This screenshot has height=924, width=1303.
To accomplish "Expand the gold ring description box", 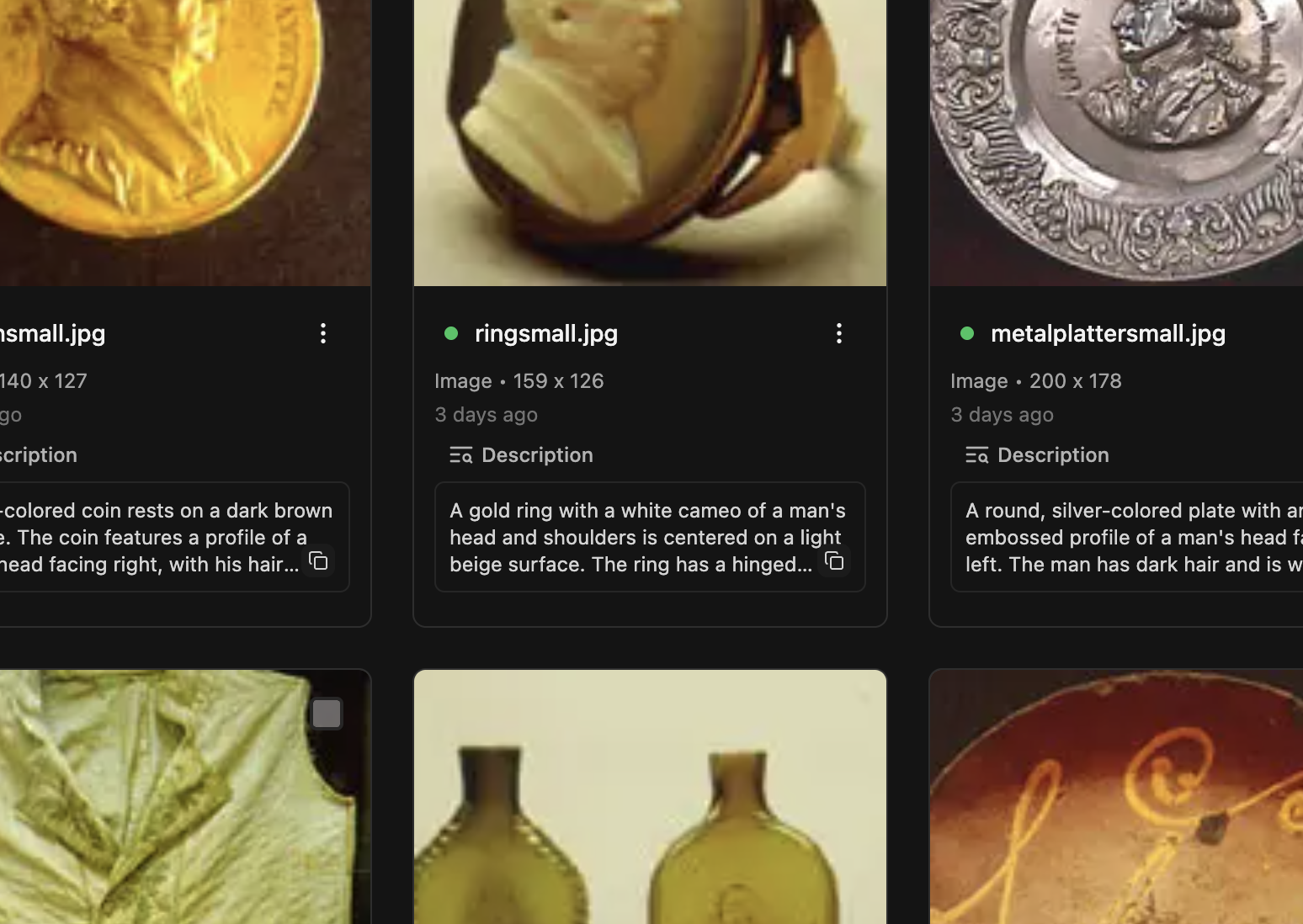I will tap(631, 537).
